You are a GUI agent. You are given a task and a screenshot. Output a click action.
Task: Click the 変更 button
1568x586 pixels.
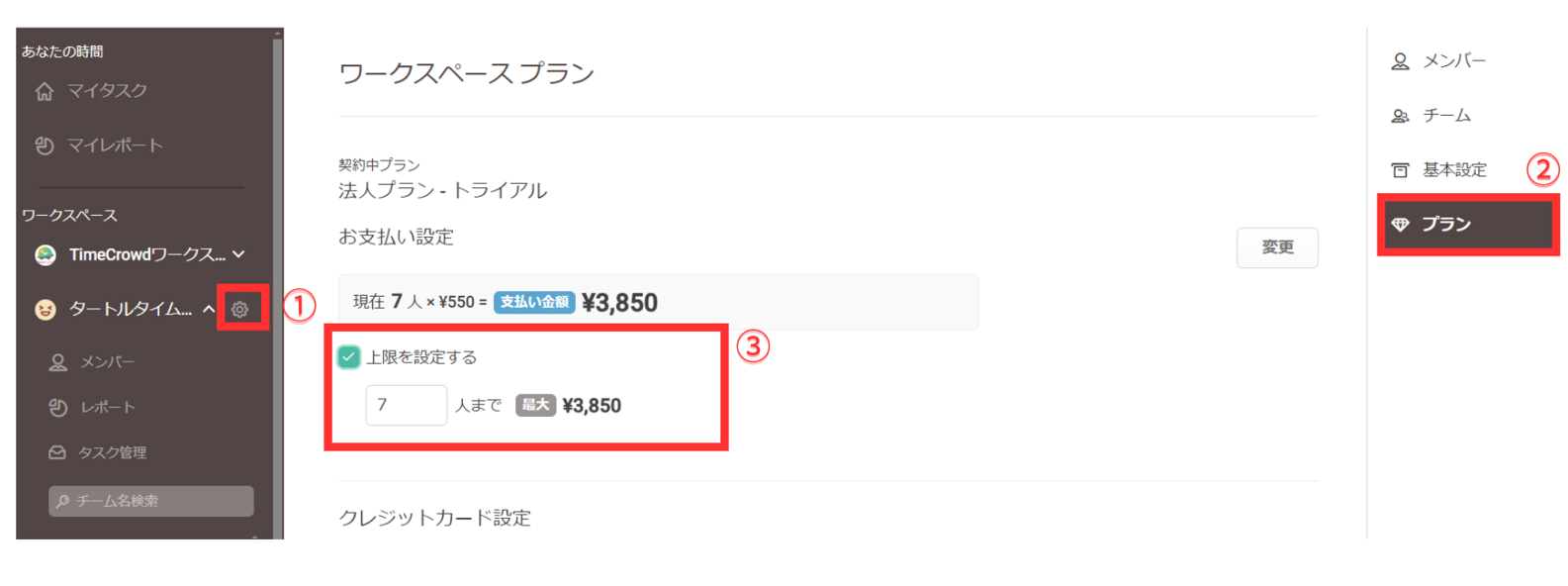tap(1277, 247)
